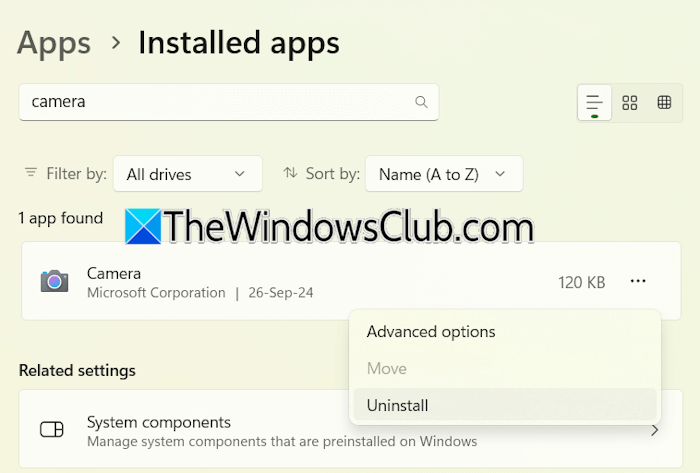Screen dimensions: 700x473
Task: Open the All drives filter dropdown
Action: [187, 174]
